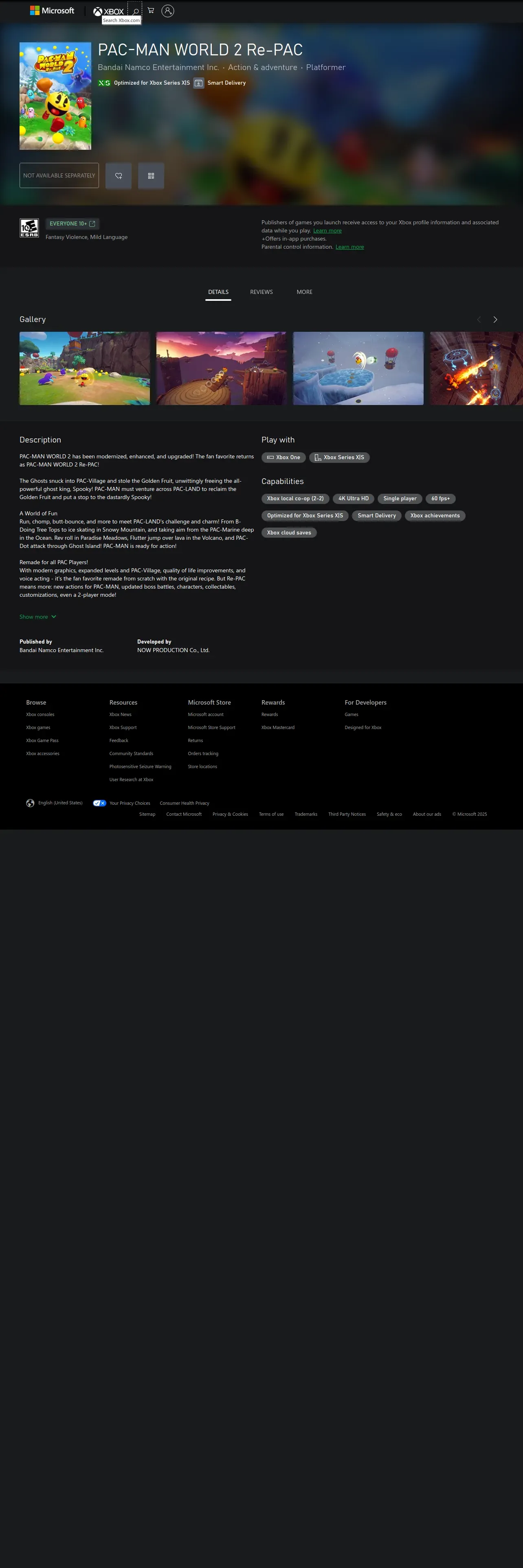Click the Single player chip
Viewport: 523px width, 1568px height.
pos(400,499)
